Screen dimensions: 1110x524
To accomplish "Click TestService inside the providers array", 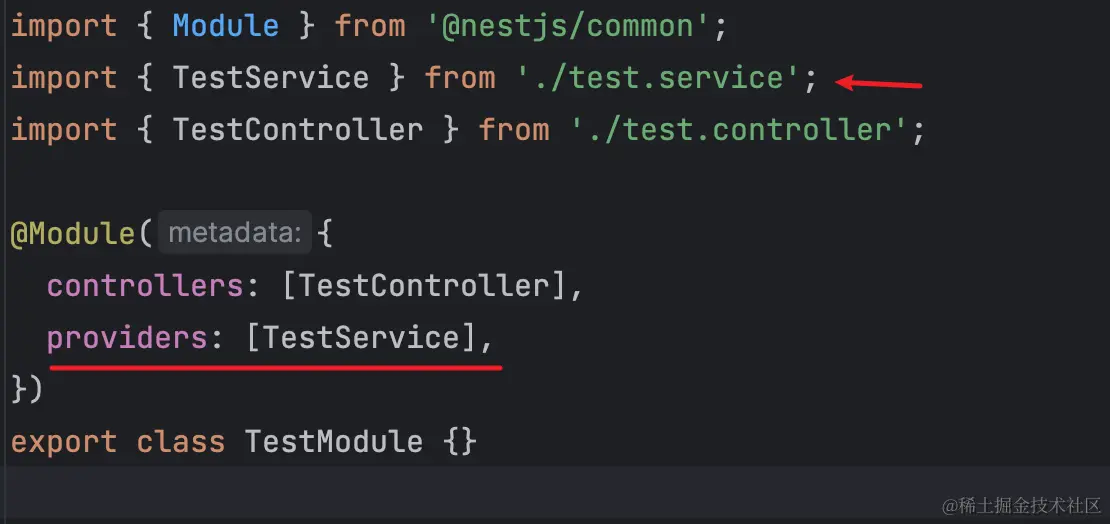I will 361,338.
